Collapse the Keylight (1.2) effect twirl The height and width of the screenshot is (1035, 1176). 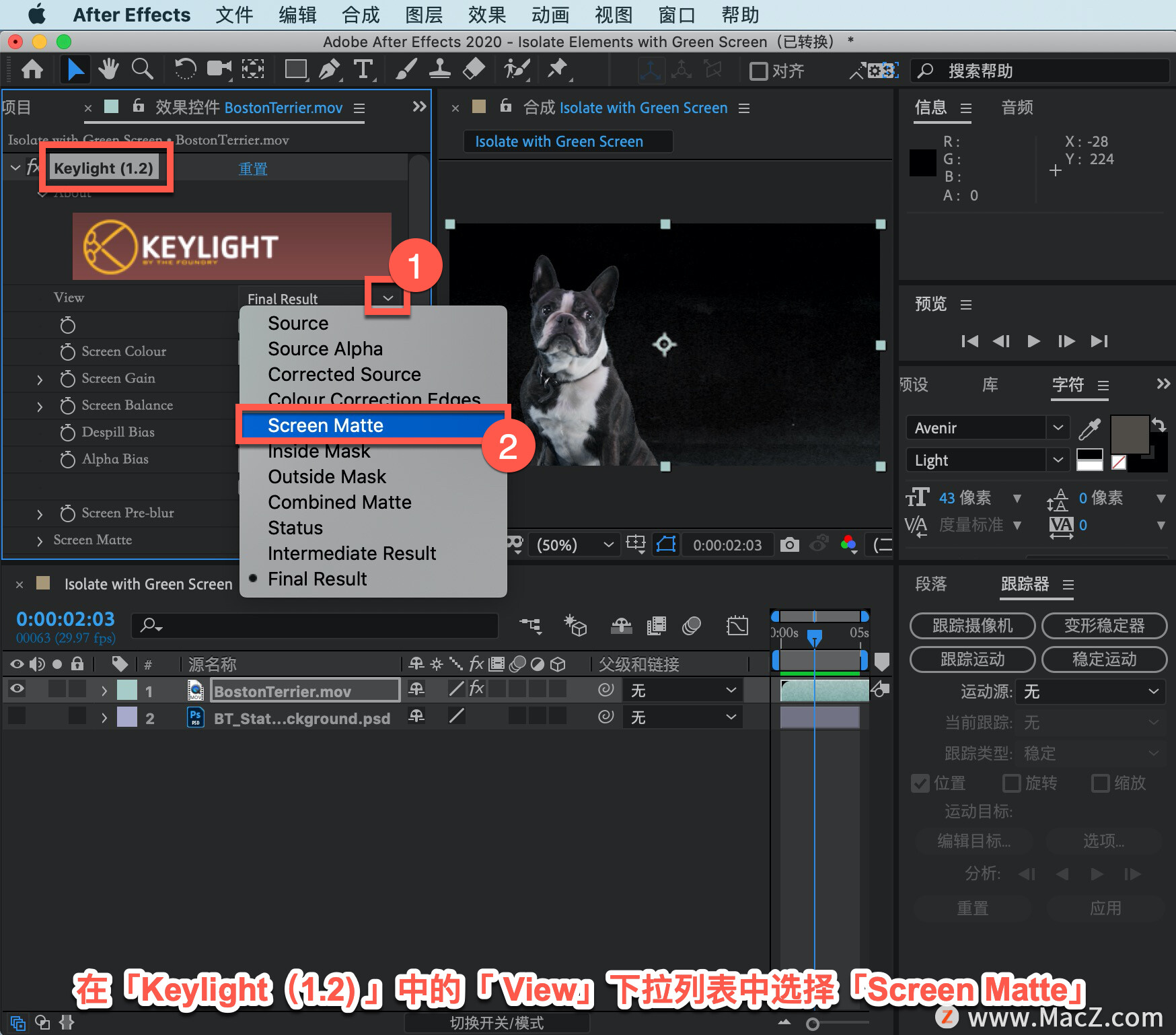[x=15, y=168]
